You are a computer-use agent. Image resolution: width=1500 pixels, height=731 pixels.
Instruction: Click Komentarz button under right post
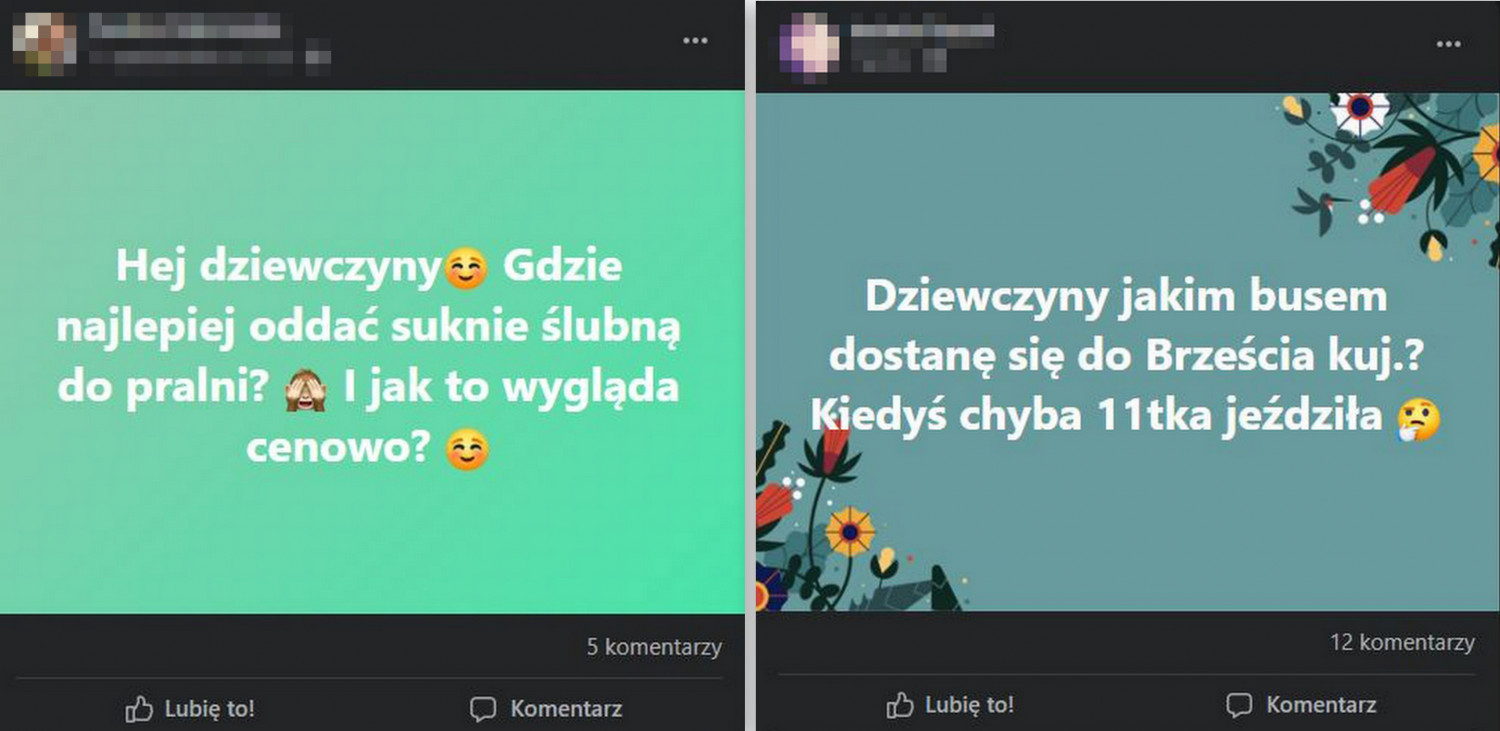[x=1302, y=705]
